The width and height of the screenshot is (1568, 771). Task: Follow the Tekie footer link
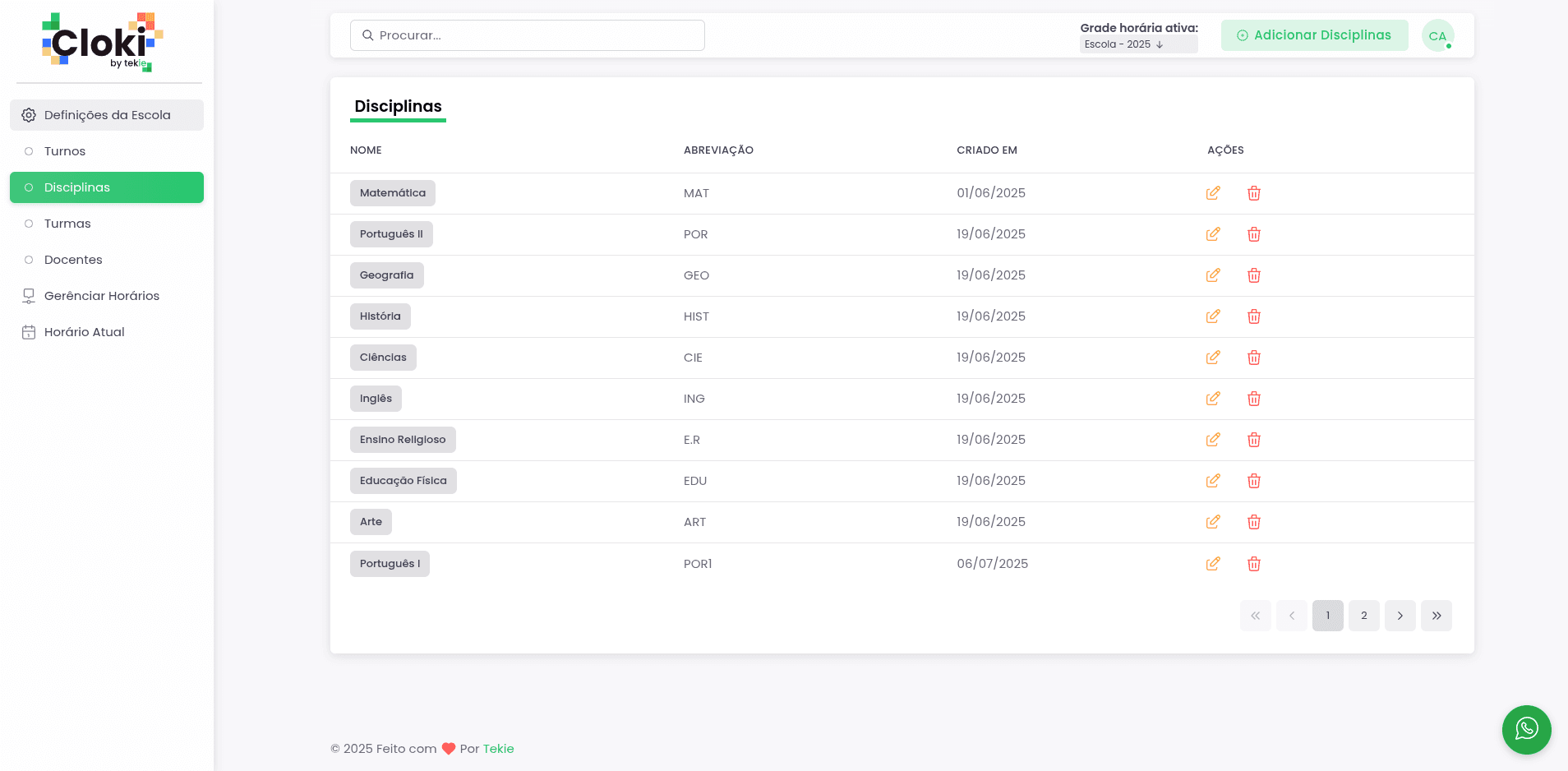[x=498, y=749]
